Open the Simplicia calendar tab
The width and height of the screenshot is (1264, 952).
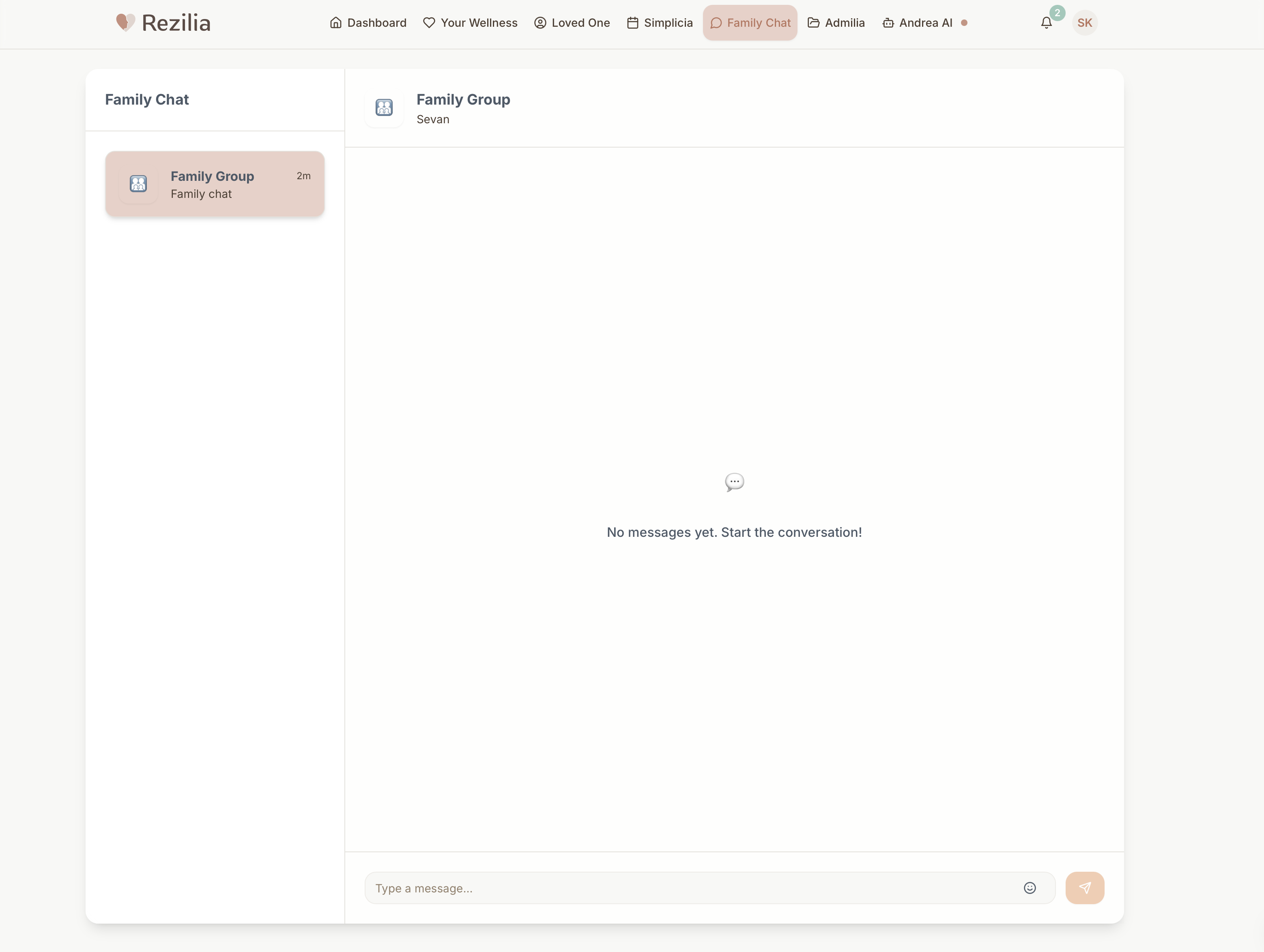point(660,23)
